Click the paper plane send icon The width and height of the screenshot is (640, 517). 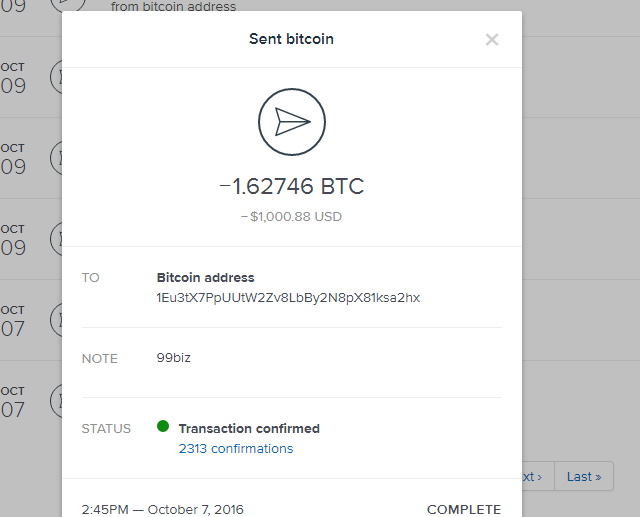click(x=292, y=122)
